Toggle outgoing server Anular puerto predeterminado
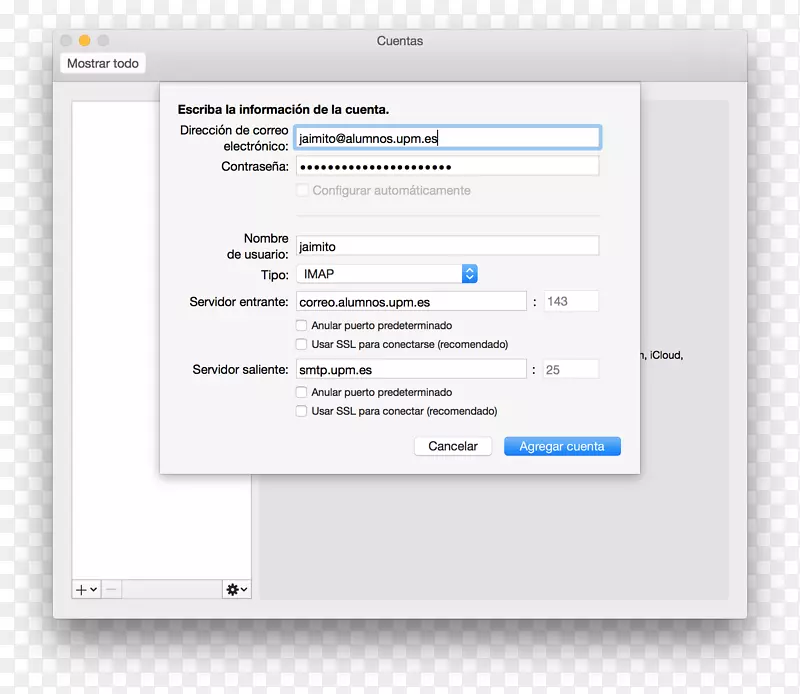 point(302,393)
